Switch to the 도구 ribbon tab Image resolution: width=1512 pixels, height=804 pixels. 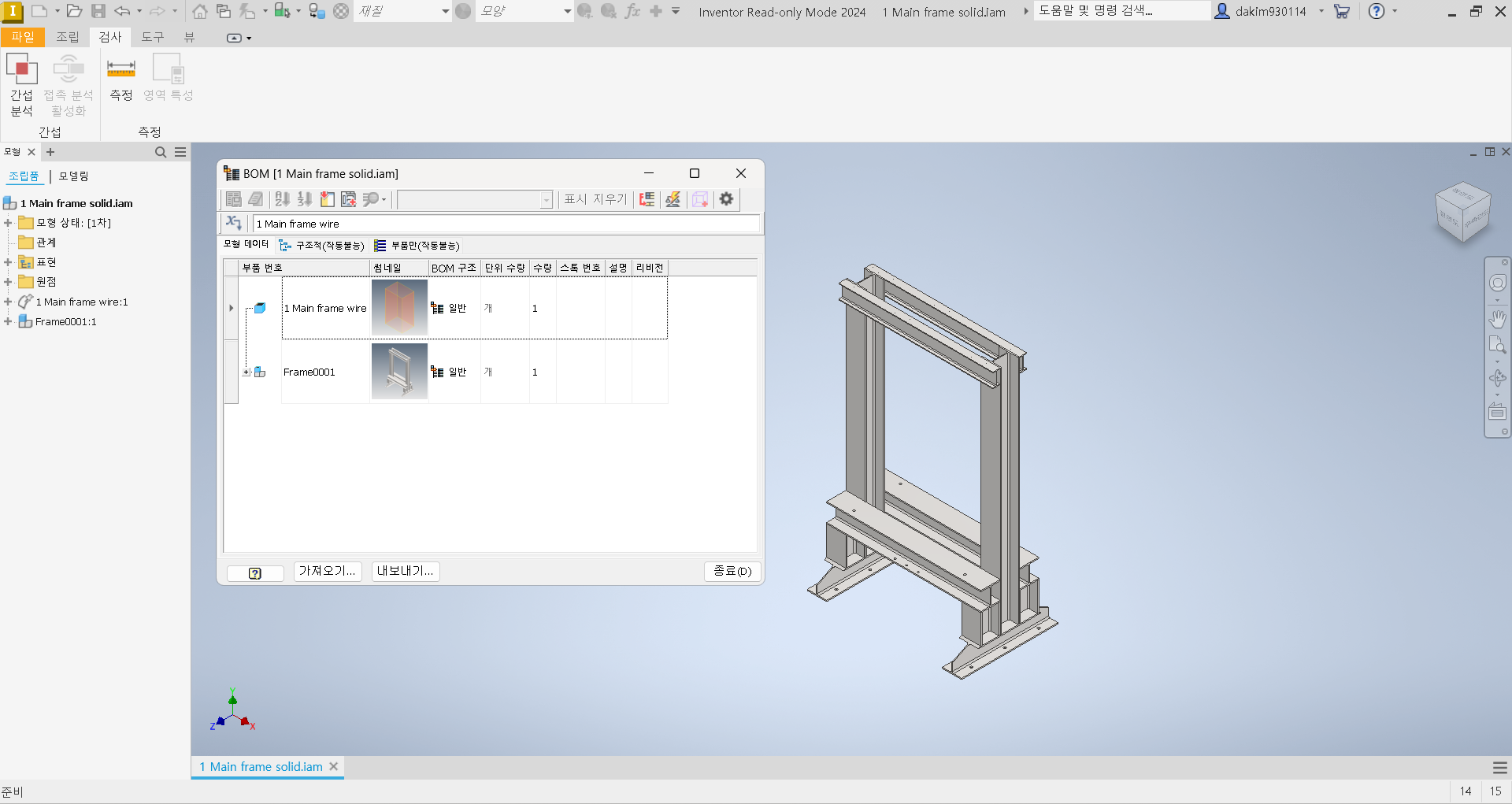(x=152, y=37)
